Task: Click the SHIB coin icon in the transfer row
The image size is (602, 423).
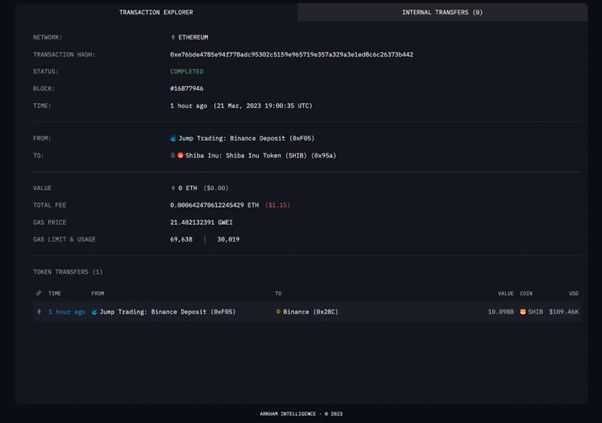Action: 522,312
